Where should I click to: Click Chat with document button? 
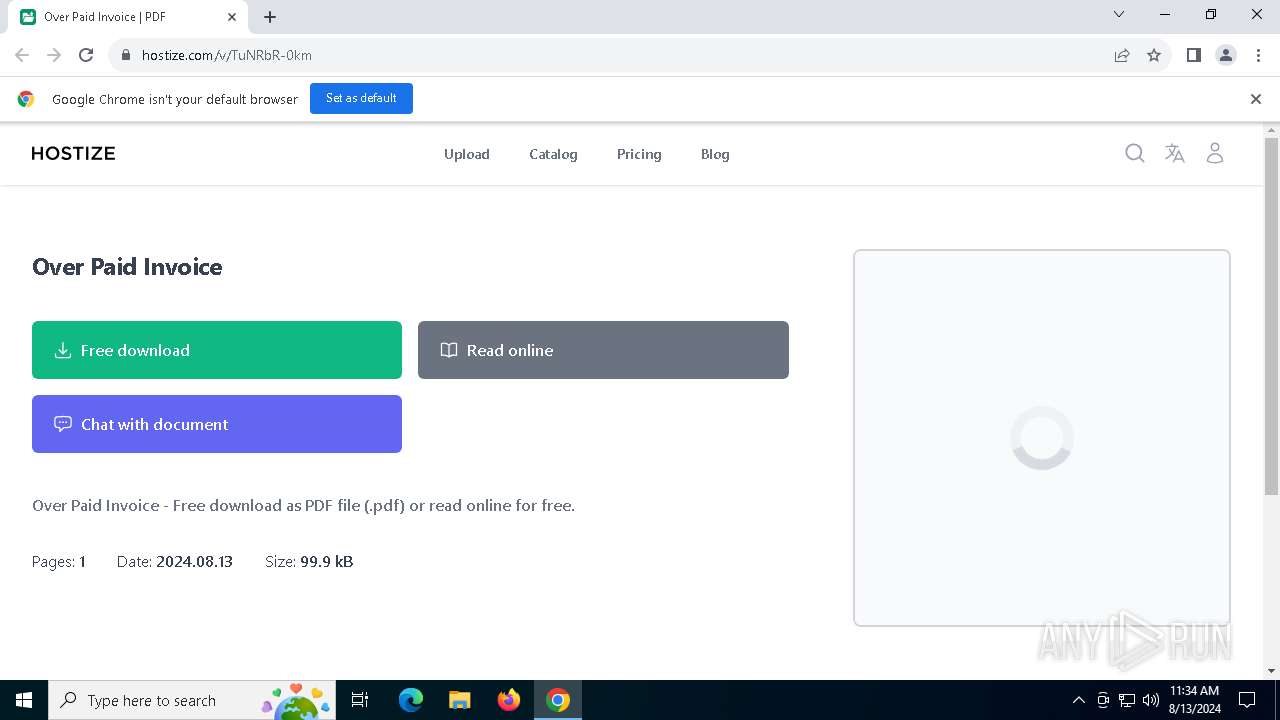pyautogui.click(x=217, y=424)
